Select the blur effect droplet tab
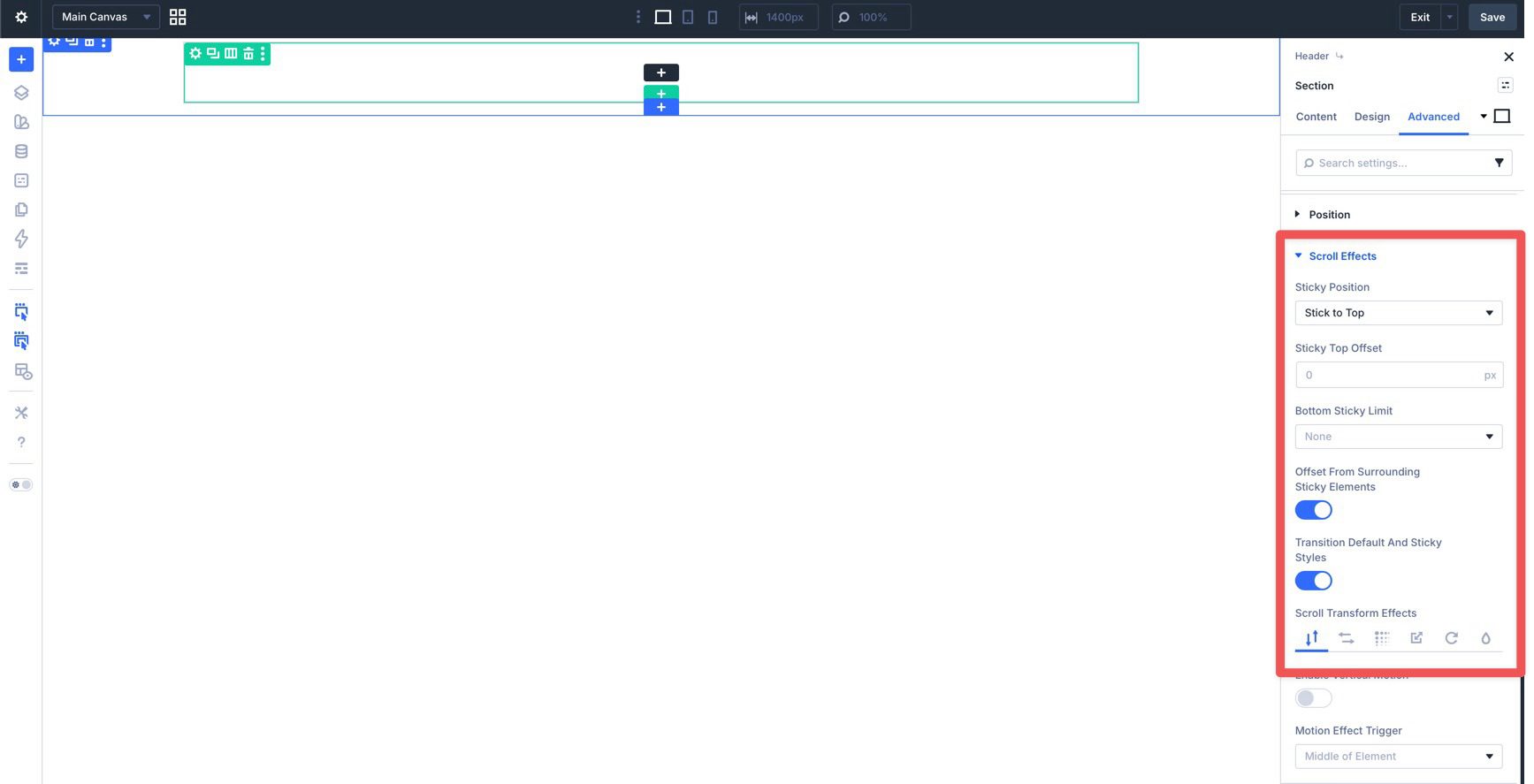 pyautogui.click(x=1485, y=638)
